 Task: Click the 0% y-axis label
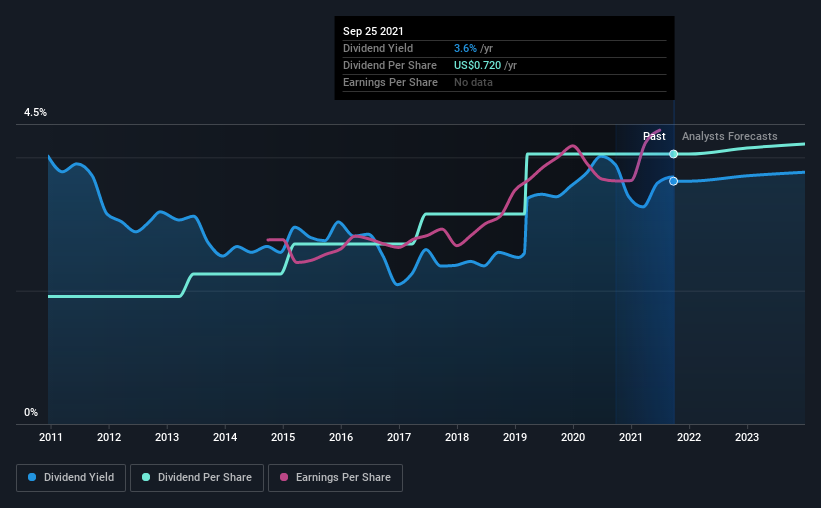31,413
